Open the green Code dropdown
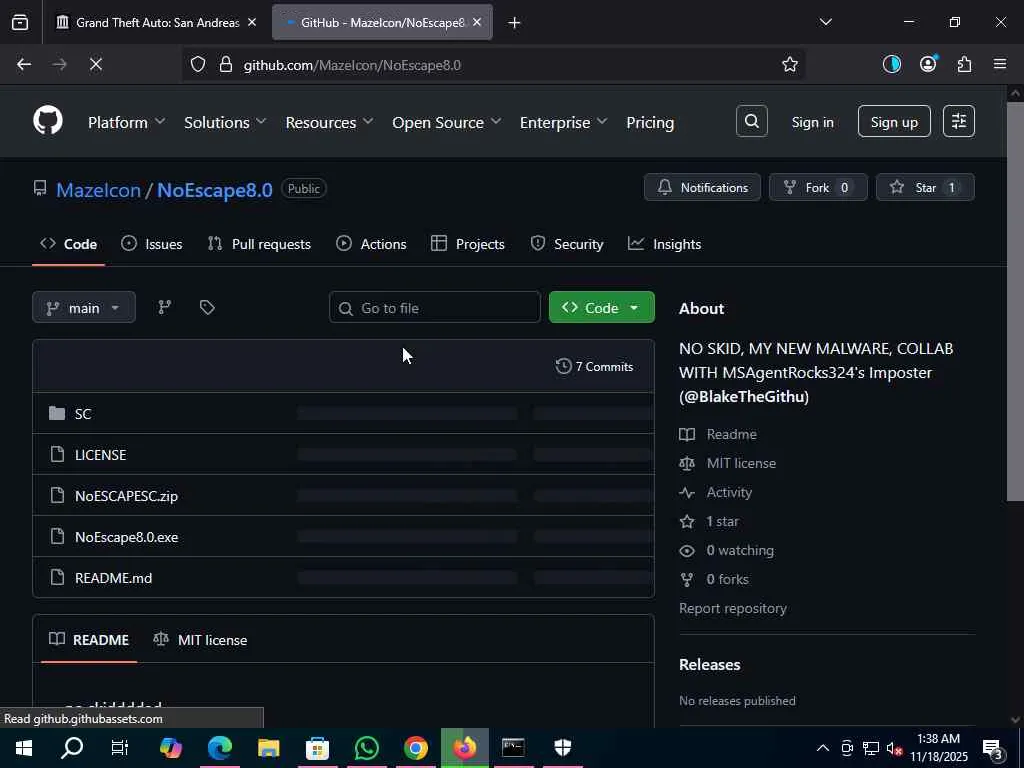The height and width of the screenshot is (768, 1024). point(601,308)
